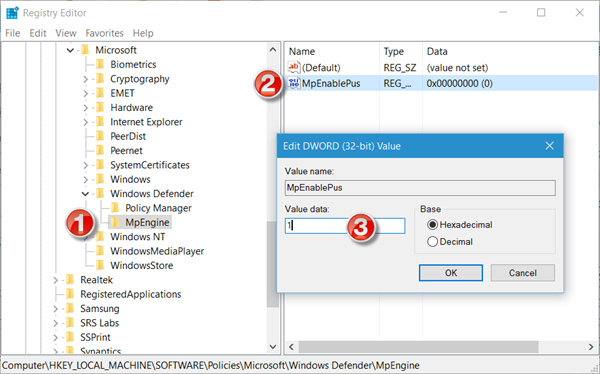Select the Windows NT tree item
The width and height of the screenshot is (600, 374).
point(138,237)
